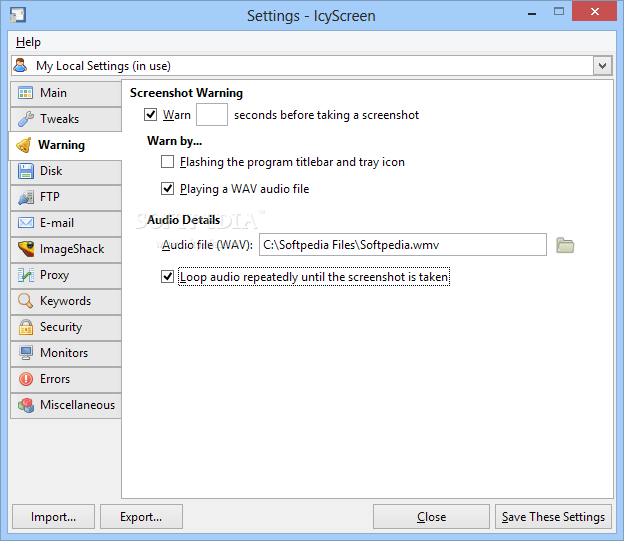Viewport: 624px width, 541px height.
Task: Open the Miscellaneous tab
Action: pos(66,405)
